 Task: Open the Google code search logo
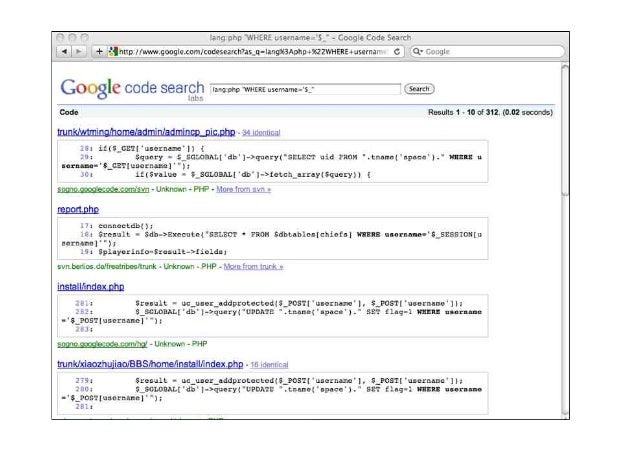pos(132,88)
